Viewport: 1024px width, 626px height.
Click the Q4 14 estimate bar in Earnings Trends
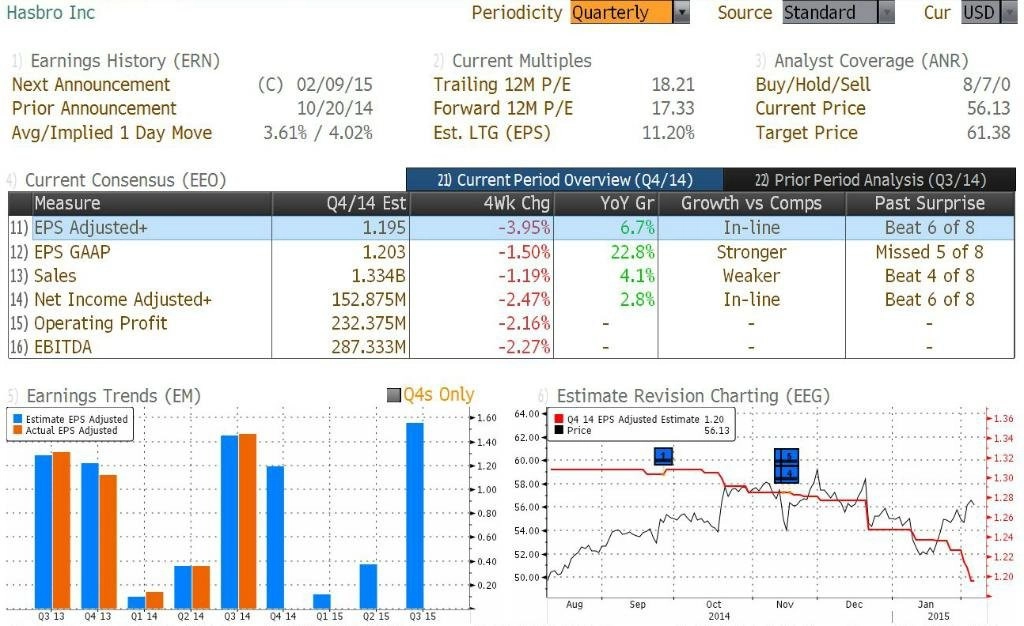(275, 537)
